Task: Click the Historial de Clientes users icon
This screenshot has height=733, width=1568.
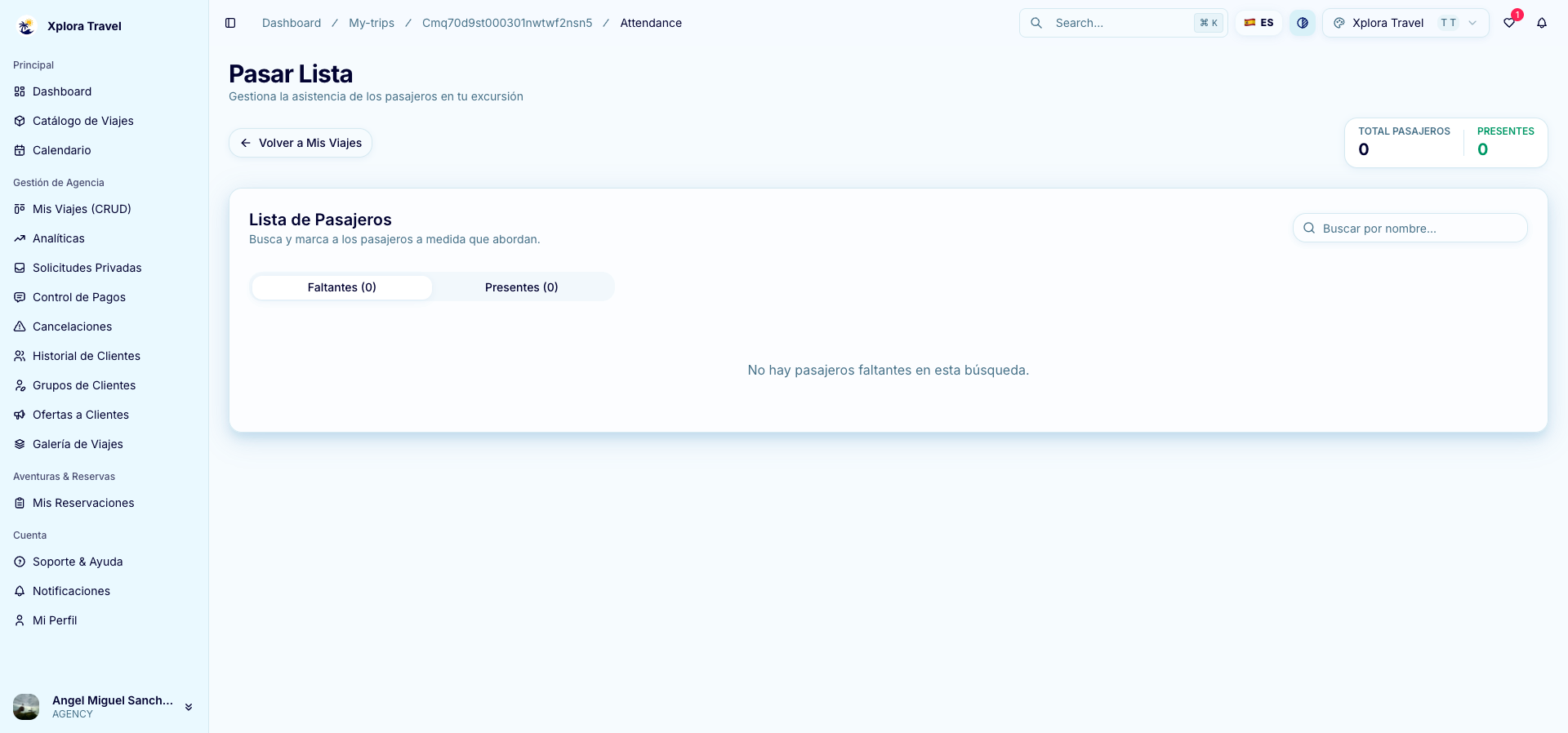Action: click(20, 356)
